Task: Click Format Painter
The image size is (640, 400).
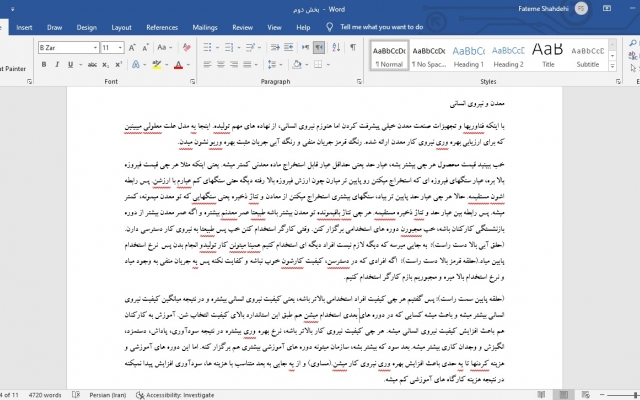Action: [13, 69]
